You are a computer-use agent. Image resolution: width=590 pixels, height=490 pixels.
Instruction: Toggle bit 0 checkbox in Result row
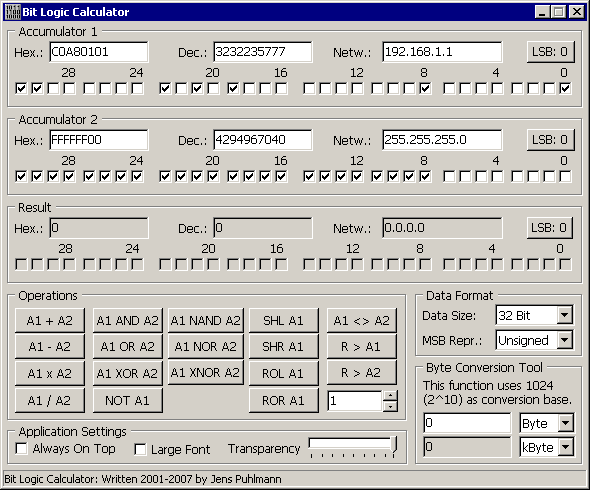pyautogui.click(x=565, y=264)
